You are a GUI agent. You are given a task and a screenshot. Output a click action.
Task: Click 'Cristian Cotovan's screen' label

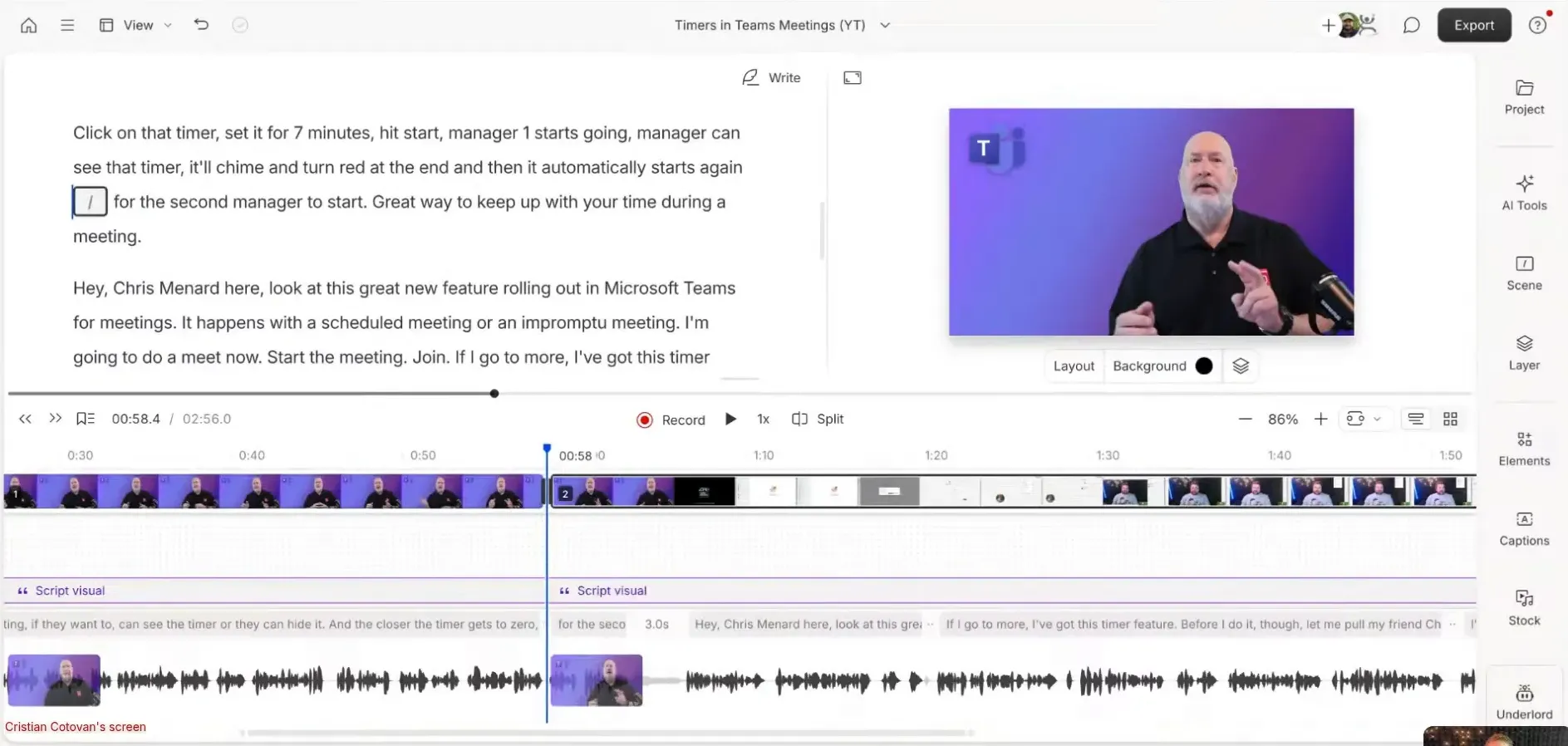pyautogui.click(x=76, y=727)
